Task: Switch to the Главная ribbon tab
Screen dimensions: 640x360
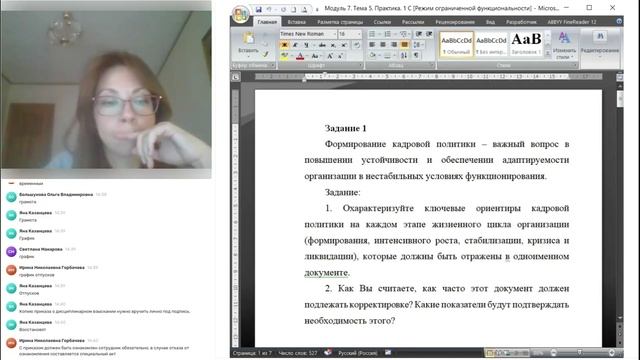Action: [x=267, y=22]
